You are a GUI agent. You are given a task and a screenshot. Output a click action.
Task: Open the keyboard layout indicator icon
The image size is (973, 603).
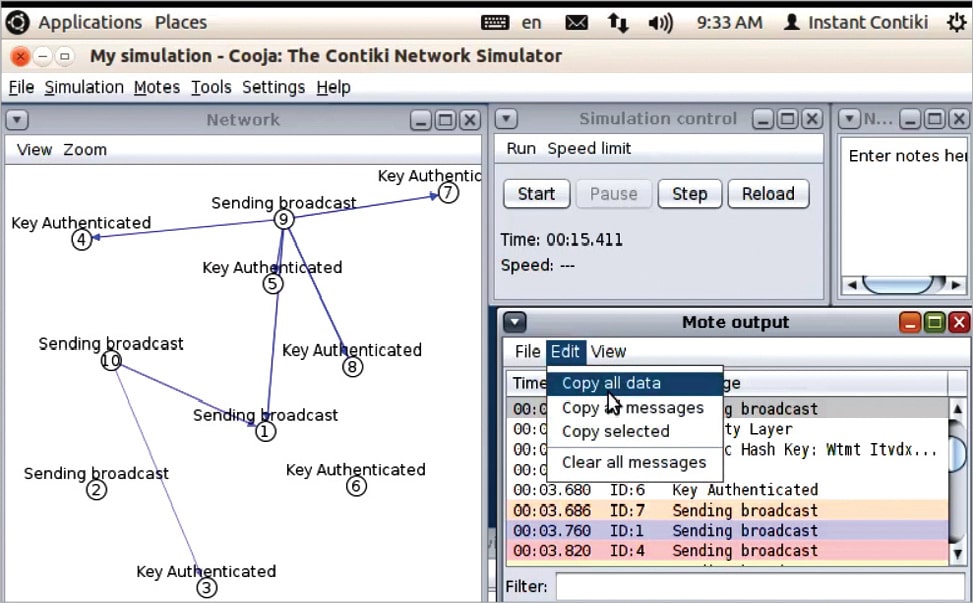coord(495,23)
